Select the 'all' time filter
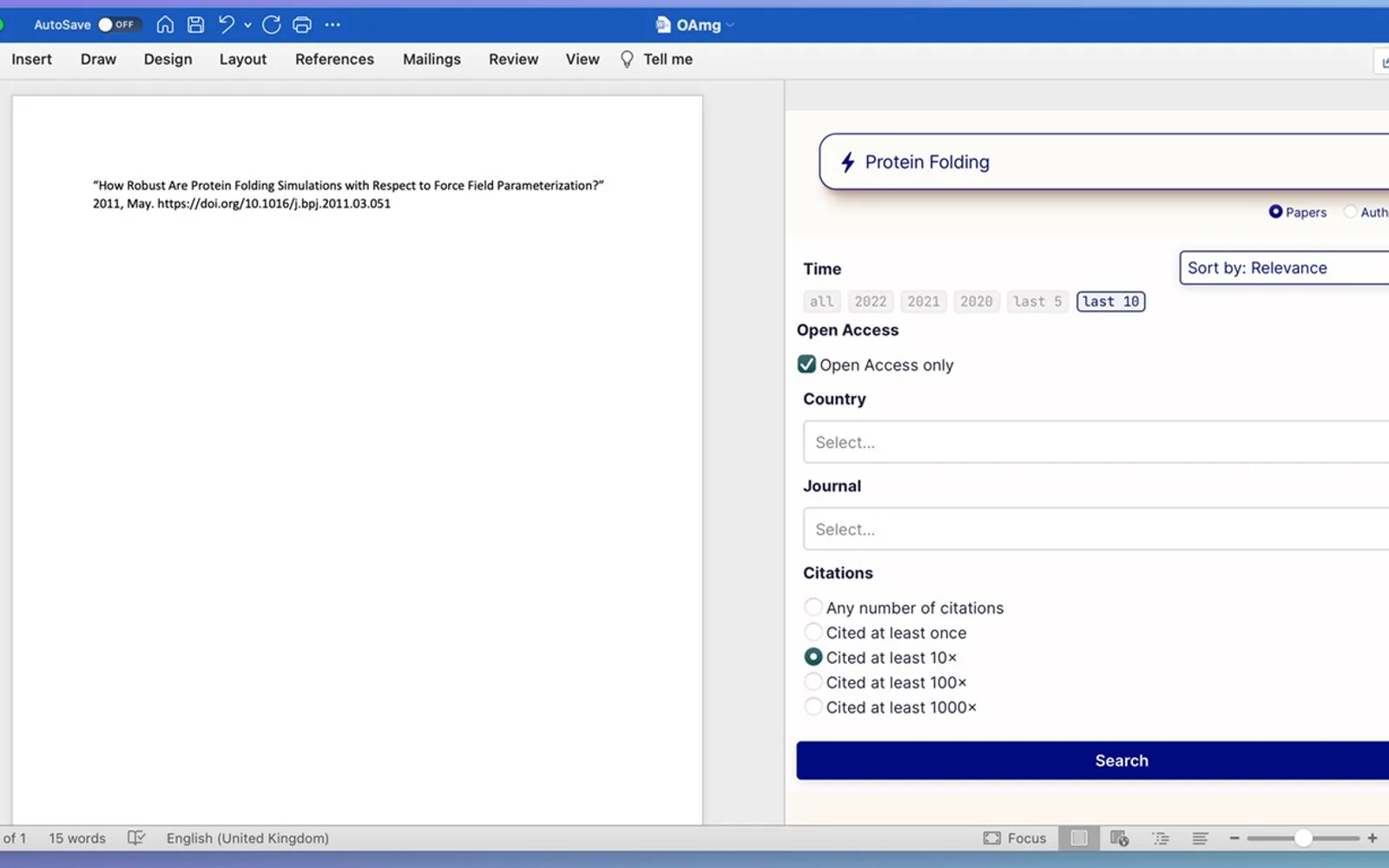1389x868 pixels. 821,301
